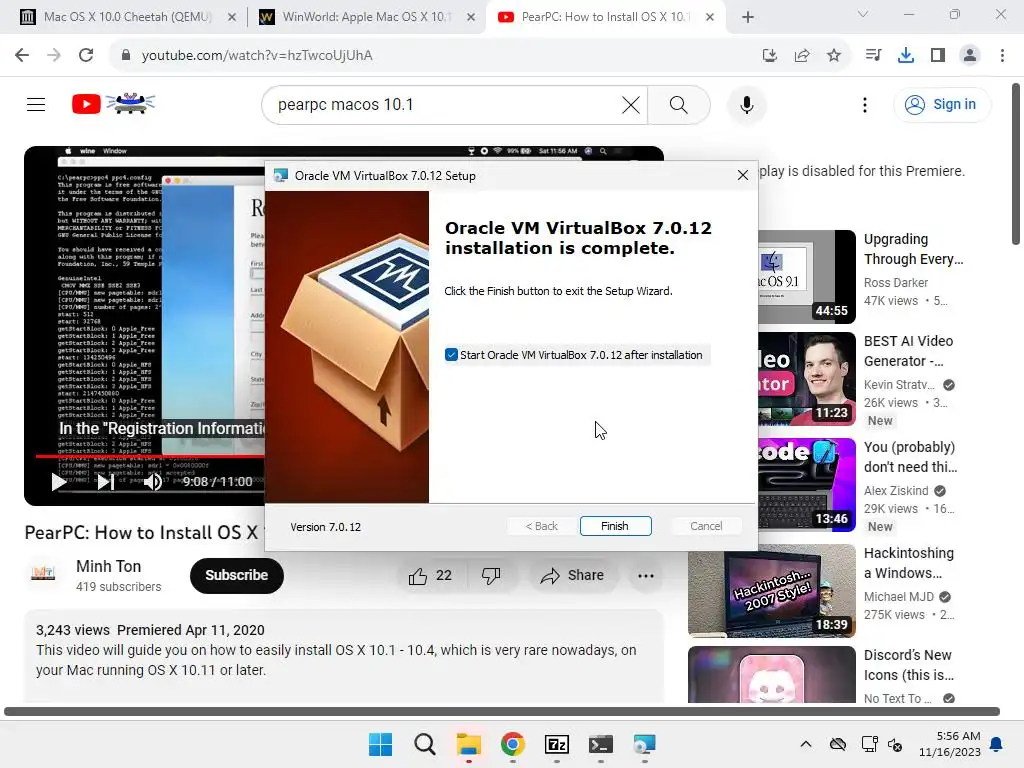Switch to WinWorld Apple Mac OS X tab
This screenshot has height=768, width=1024.
[x=366, y=17]
